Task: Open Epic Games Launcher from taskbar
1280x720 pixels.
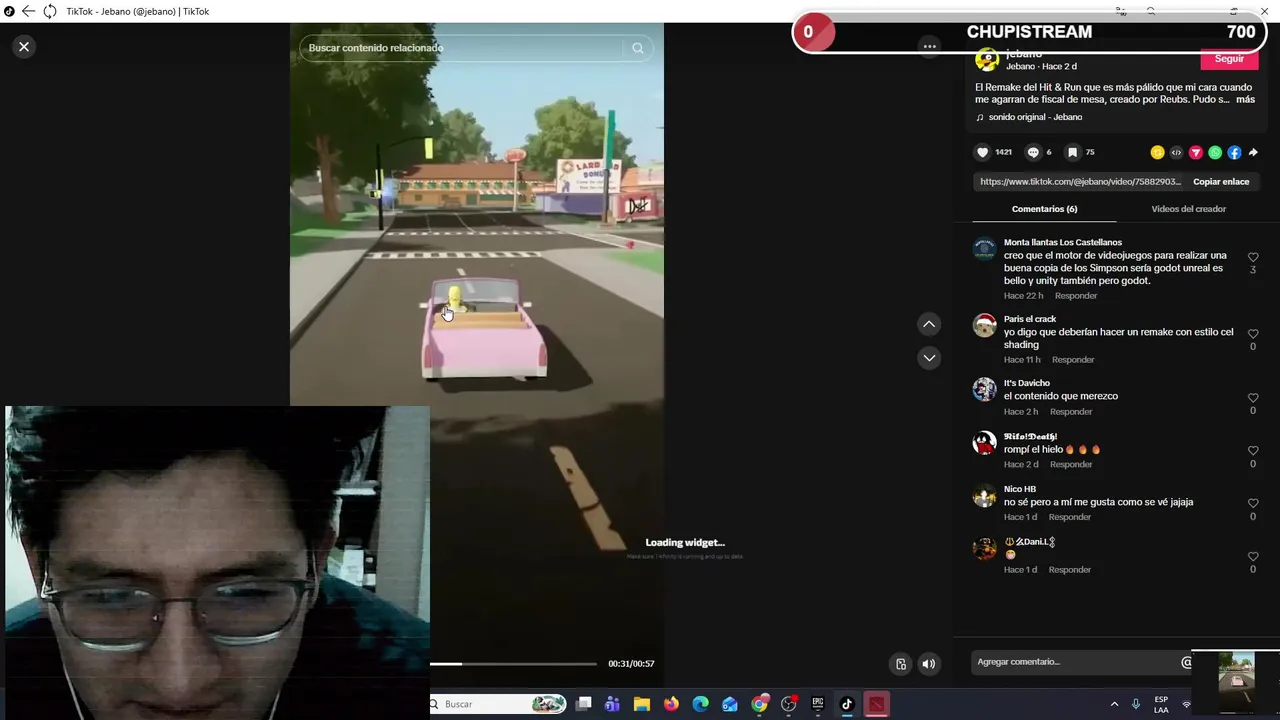Action: point(818,704)
